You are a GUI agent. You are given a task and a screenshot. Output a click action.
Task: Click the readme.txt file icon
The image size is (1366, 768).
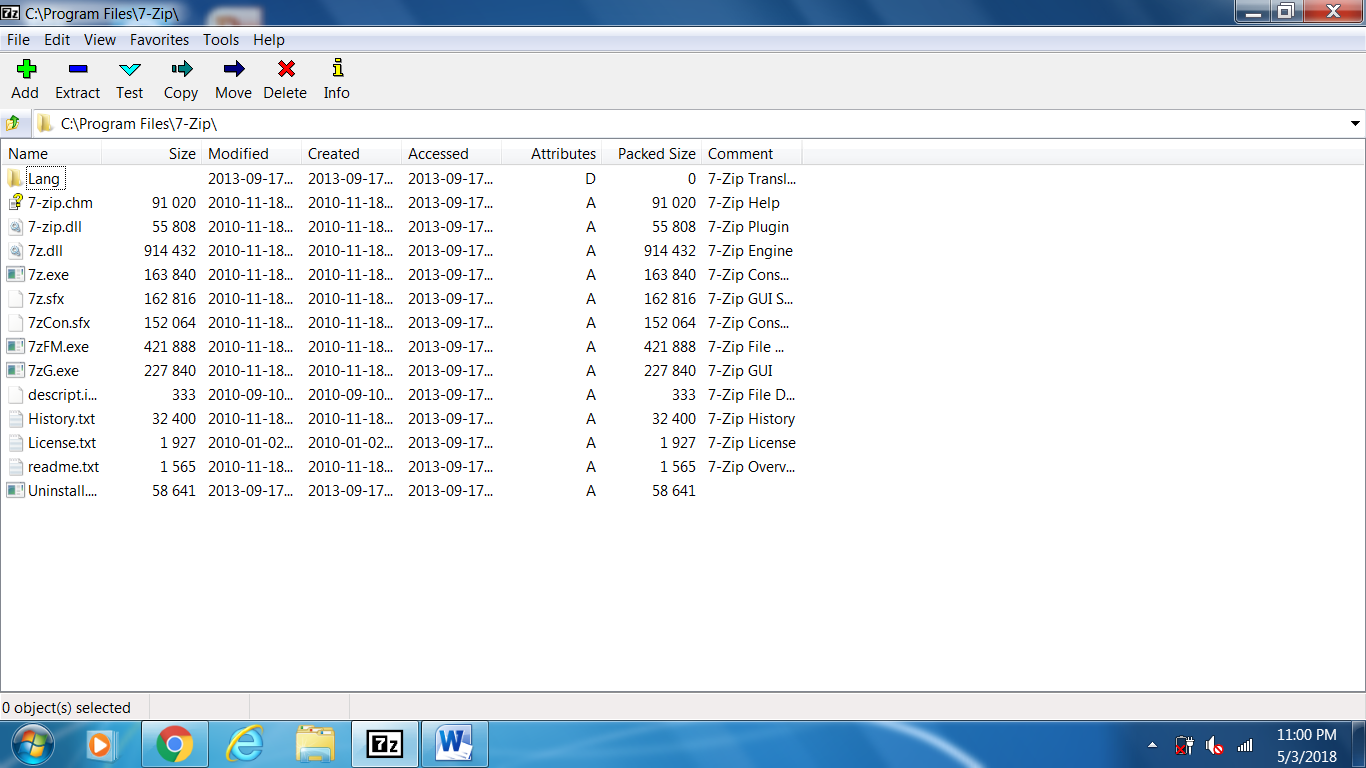point(14,467)
